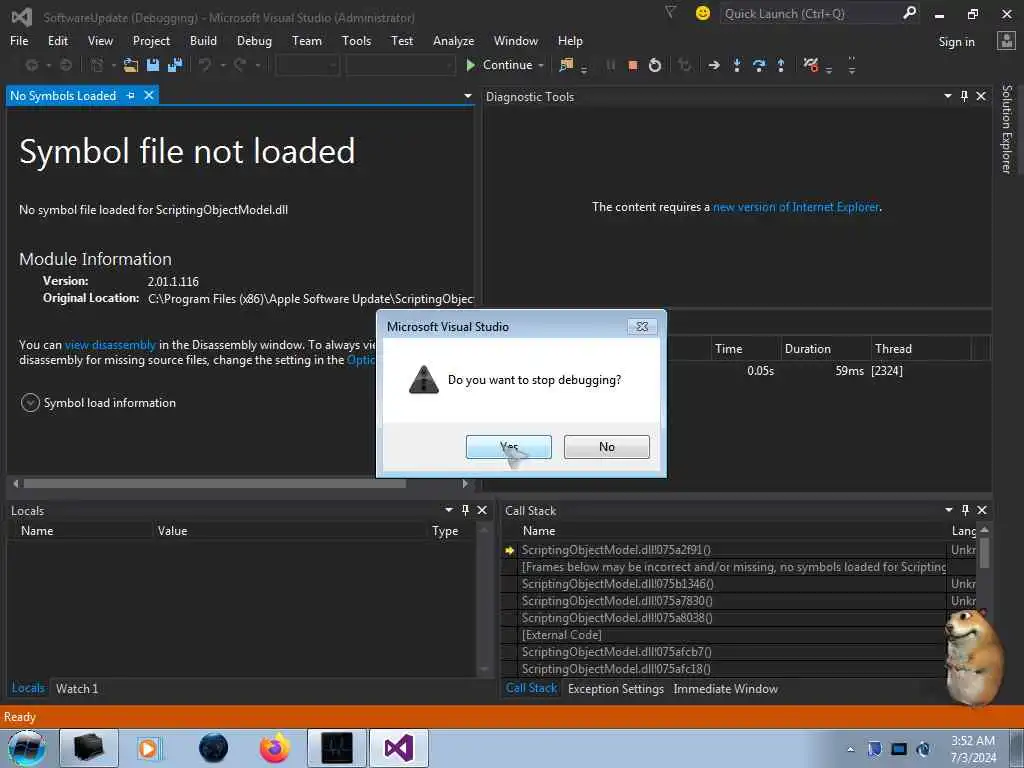Toggle auto-hide pin on Call Stack panel
Viewport: 1024px width, 768px height.
point(965,510)
